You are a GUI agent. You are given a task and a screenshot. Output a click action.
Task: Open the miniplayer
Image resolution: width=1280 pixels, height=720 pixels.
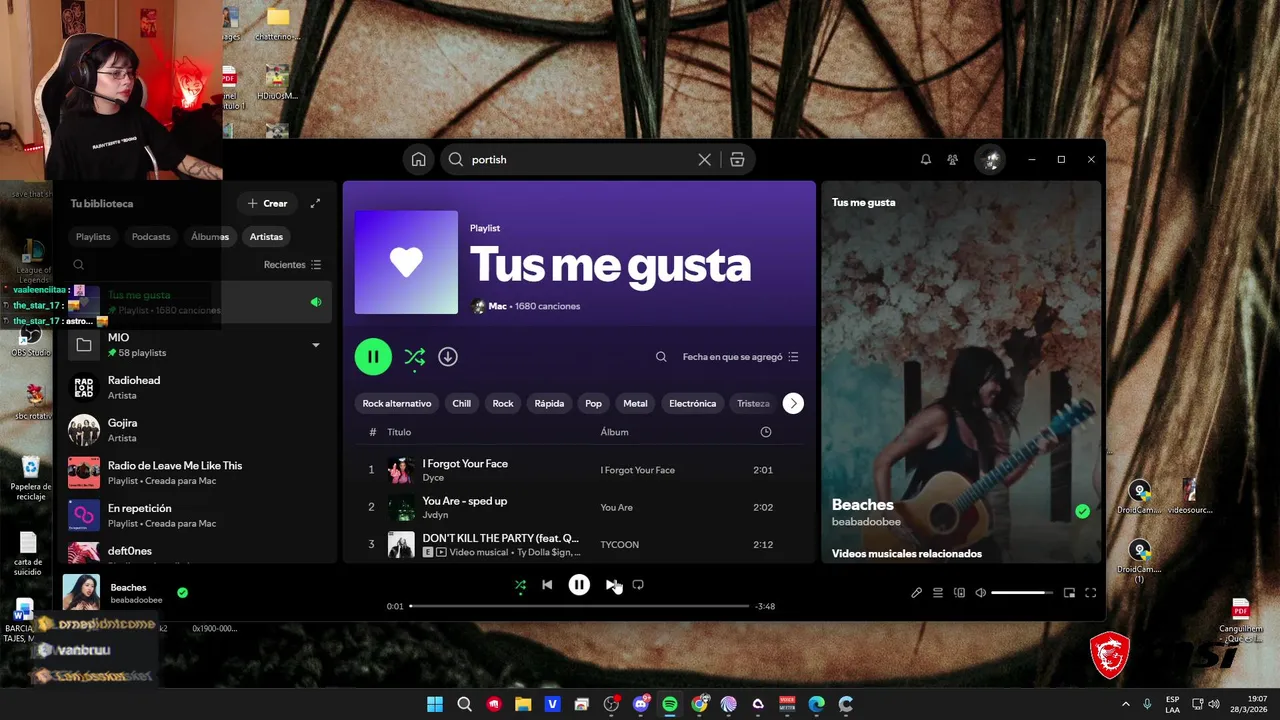tap(1069, 593)
